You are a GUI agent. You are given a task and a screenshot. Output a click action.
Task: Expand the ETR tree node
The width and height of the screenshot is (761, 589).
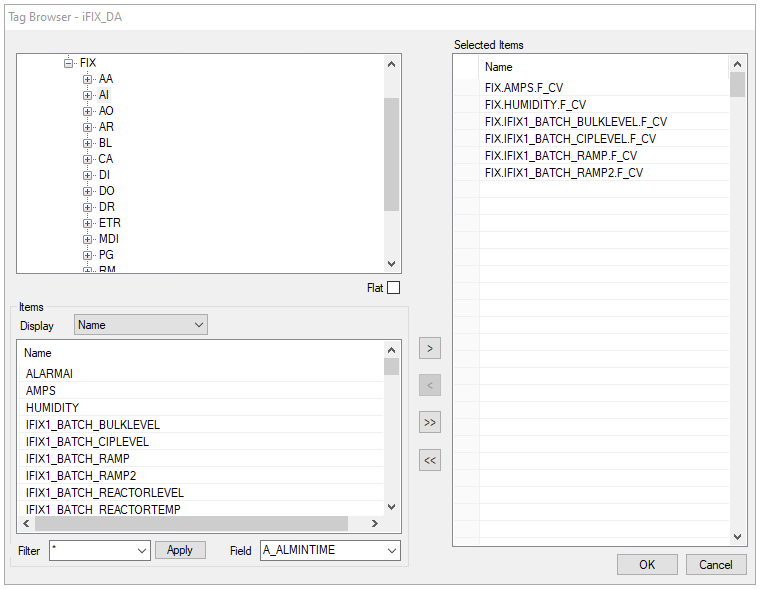coord(87,223)
